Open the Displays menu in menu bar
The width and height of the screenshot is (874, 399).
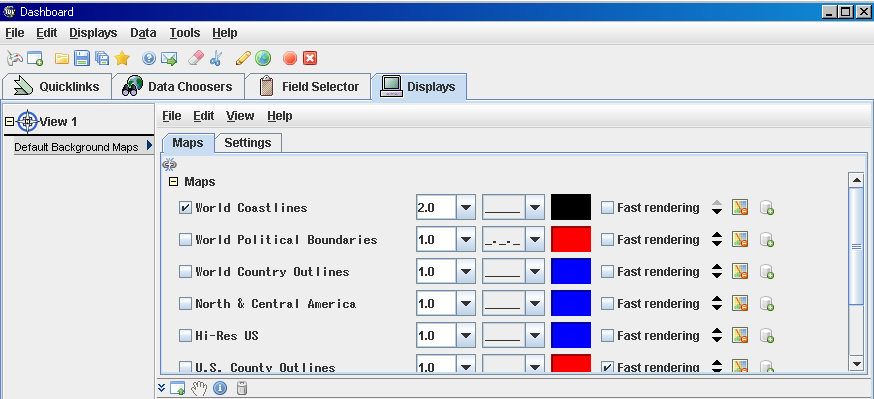[93, 33]
